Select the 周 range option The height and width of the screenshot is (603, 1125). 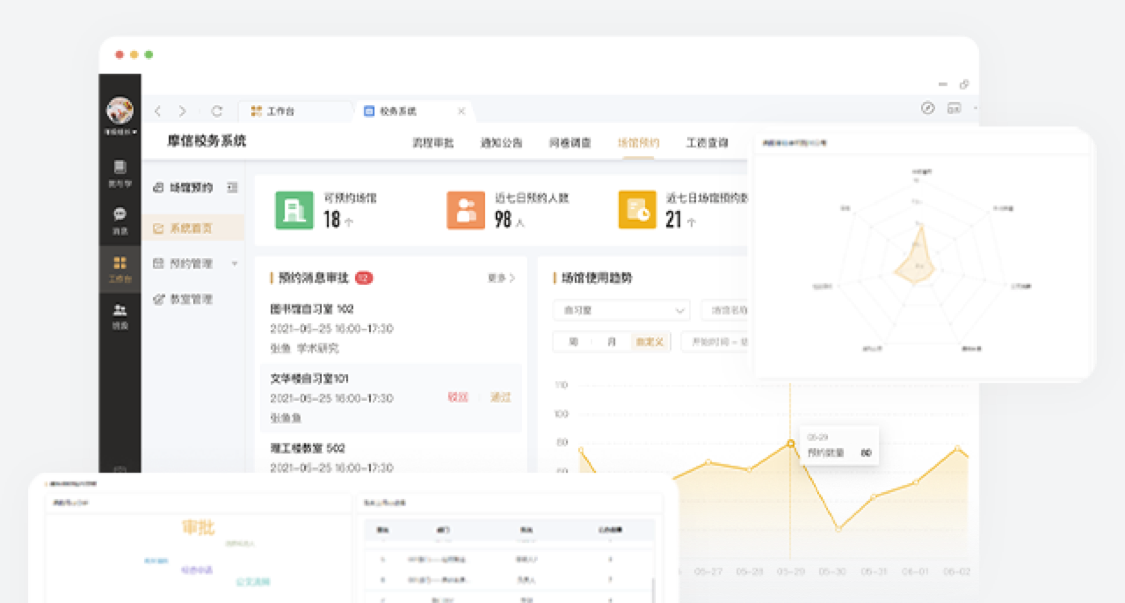coord(573,342)
